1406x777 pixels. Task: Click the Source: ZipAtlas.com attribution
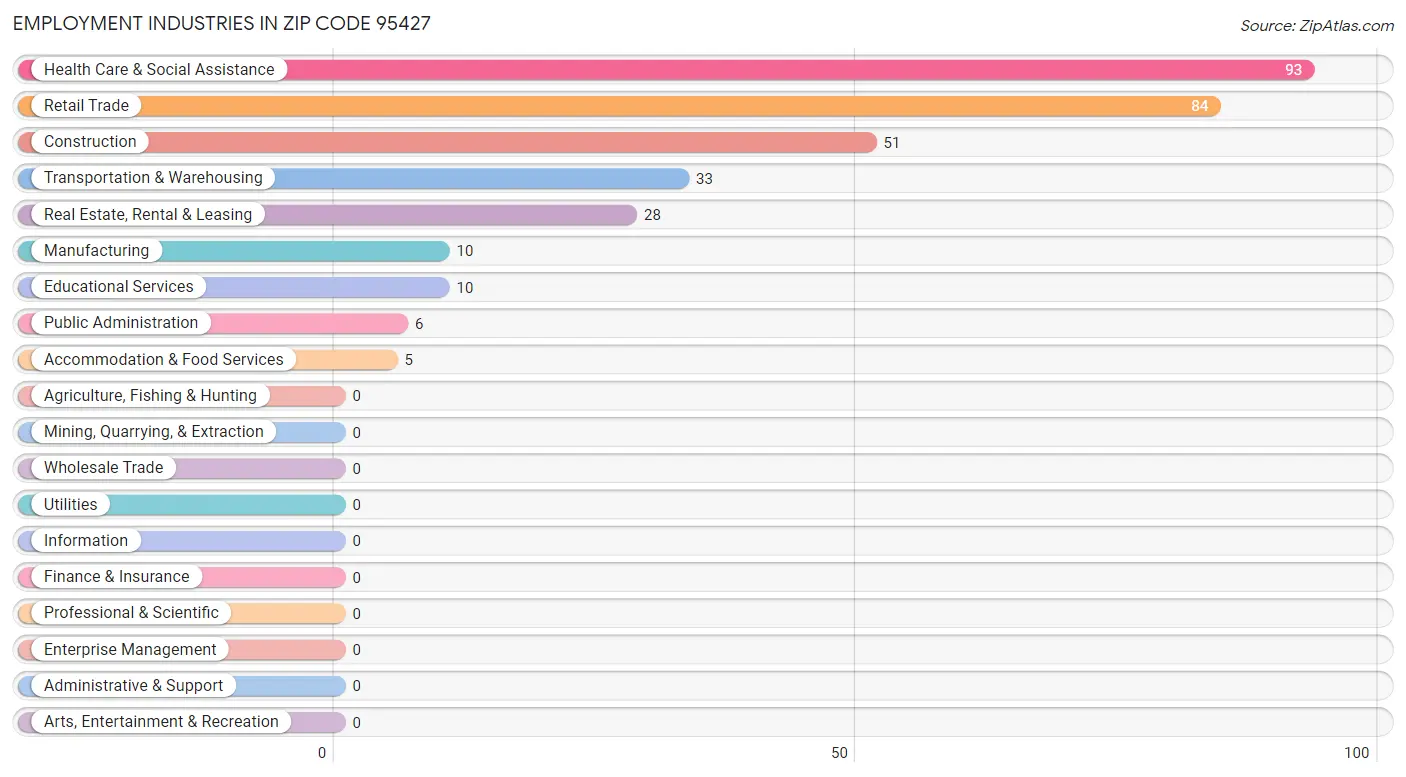coord(1316,26)
